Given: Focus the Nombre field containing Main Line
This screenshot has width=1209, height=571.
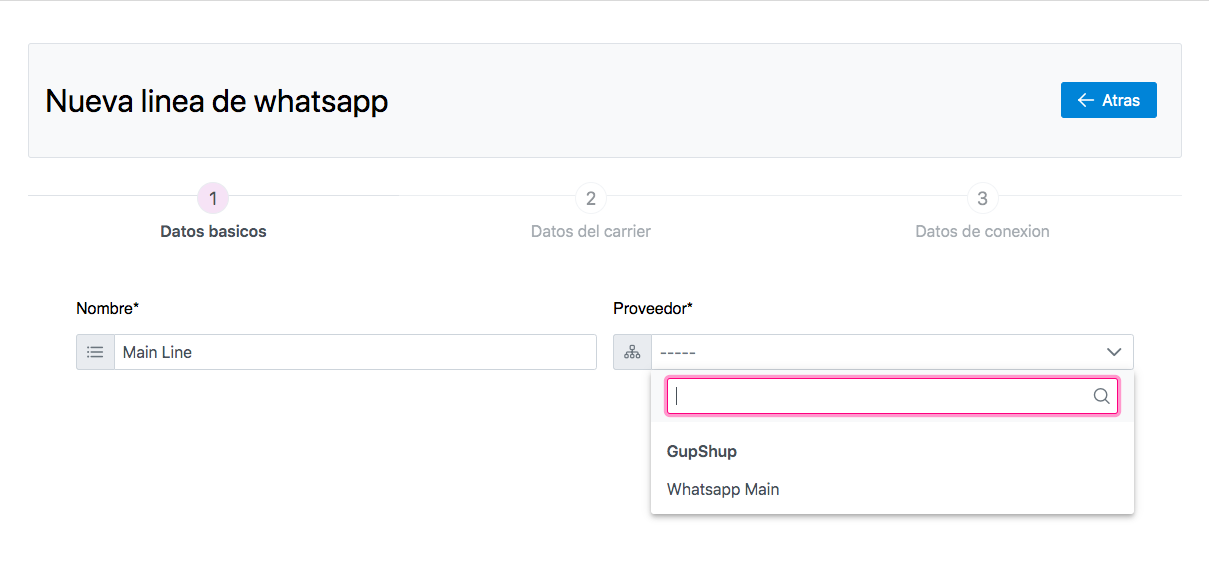Looking at the screenshot, I should [x=355, y=352].
